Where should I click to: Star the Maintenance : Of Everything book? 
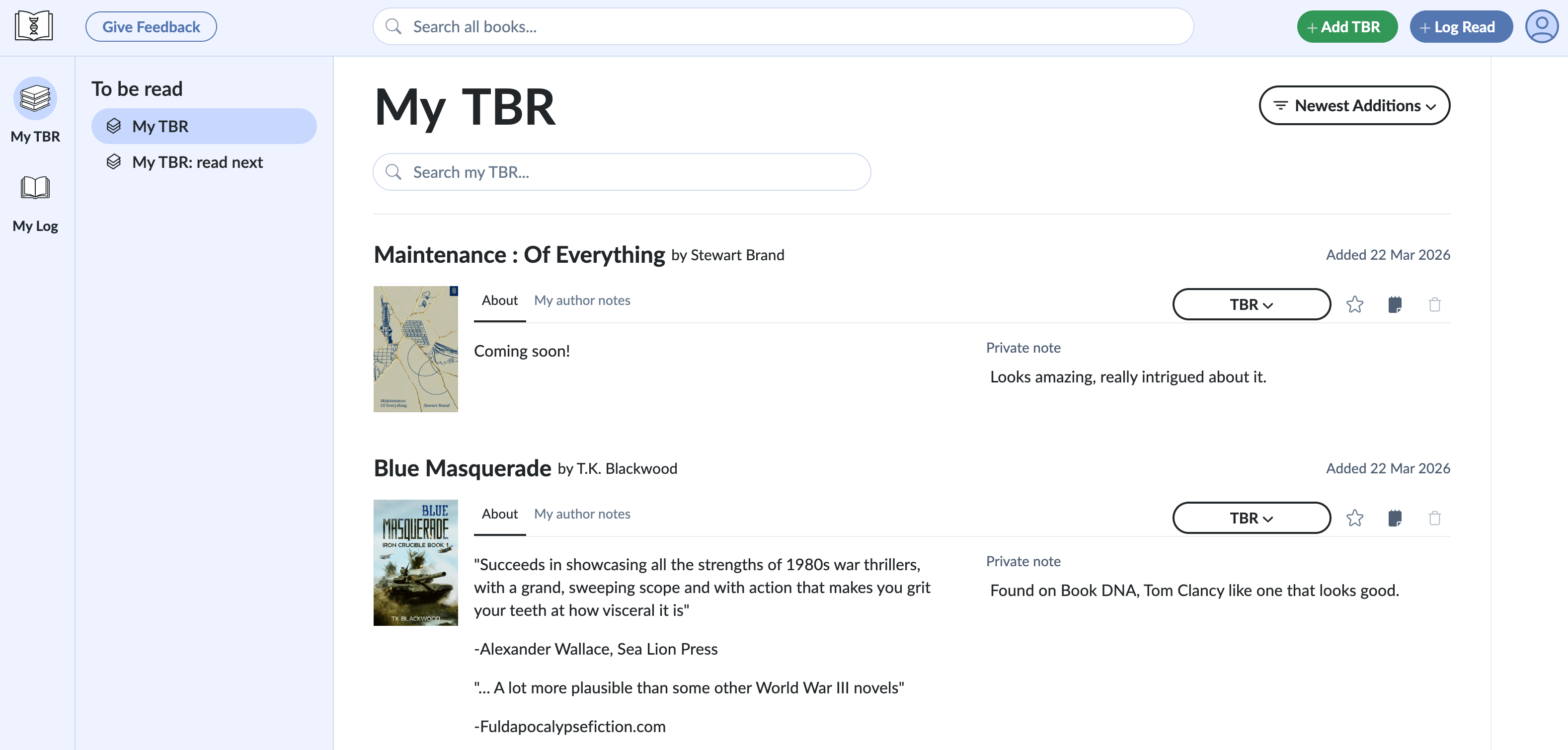coord(1354,304)
